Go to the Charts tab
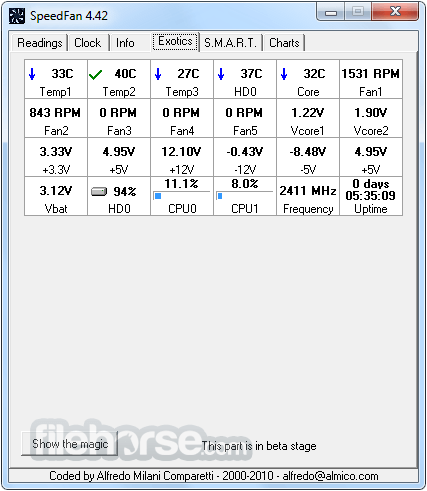Image resolution: width=427 pixels, height=491 pixels. click(x=284, y=43)
